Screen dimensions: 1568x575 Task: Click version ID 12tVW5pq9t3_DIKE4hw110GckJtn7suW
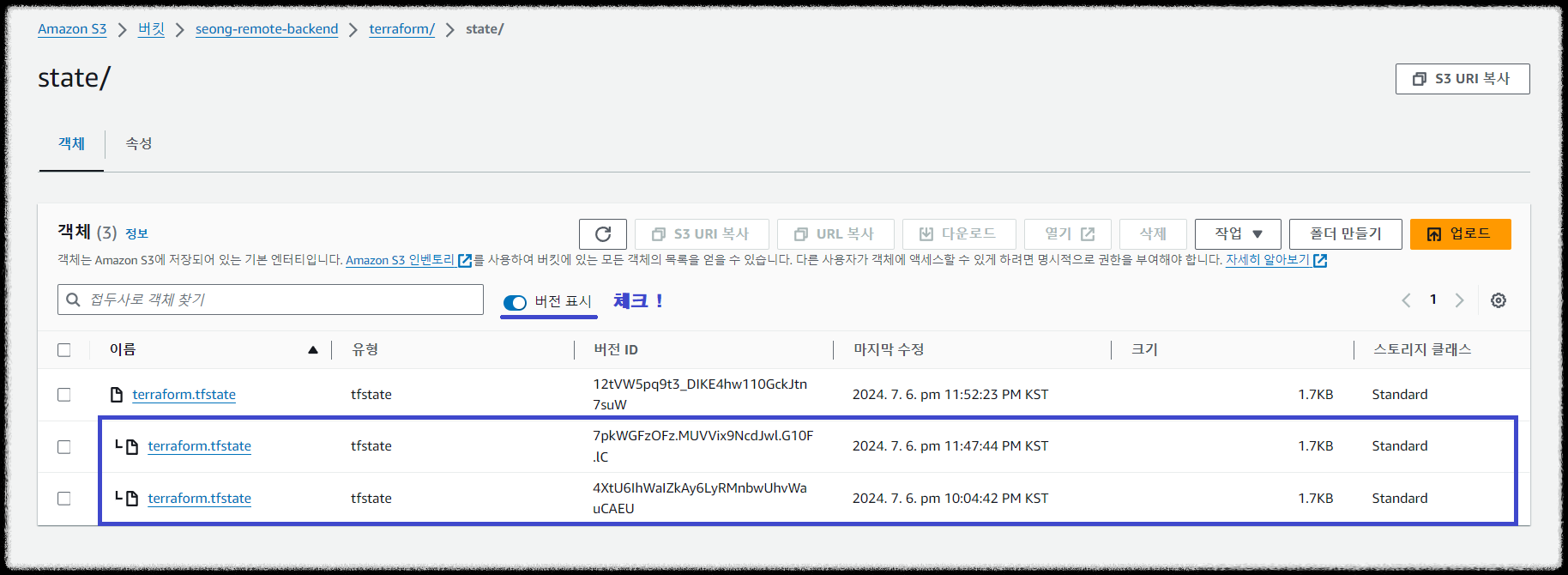tap(700, 395)
